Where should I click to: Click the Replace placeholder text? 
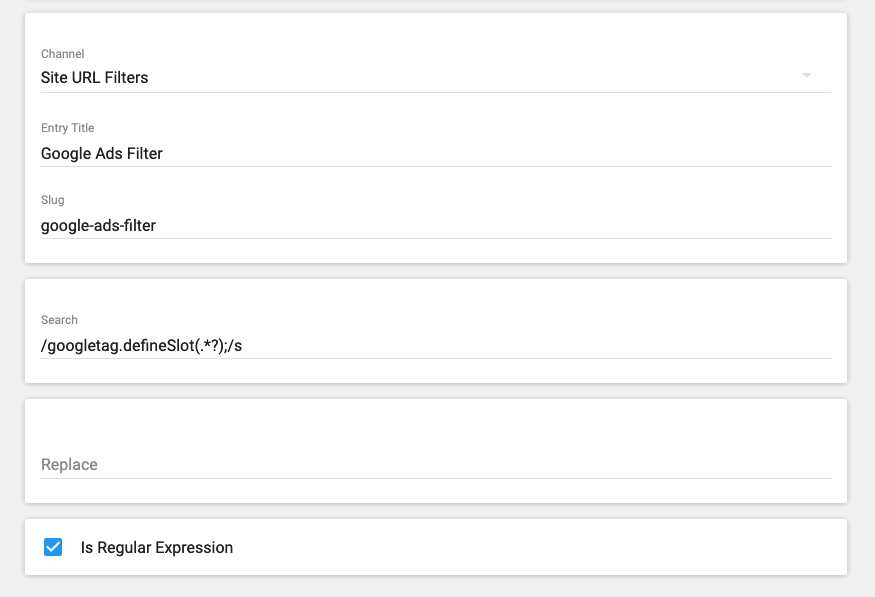(69, 465)
